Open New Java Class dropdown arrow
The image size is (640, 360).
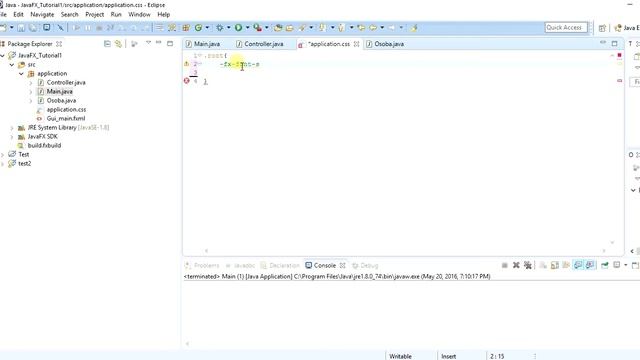click(x=207, y=28)
